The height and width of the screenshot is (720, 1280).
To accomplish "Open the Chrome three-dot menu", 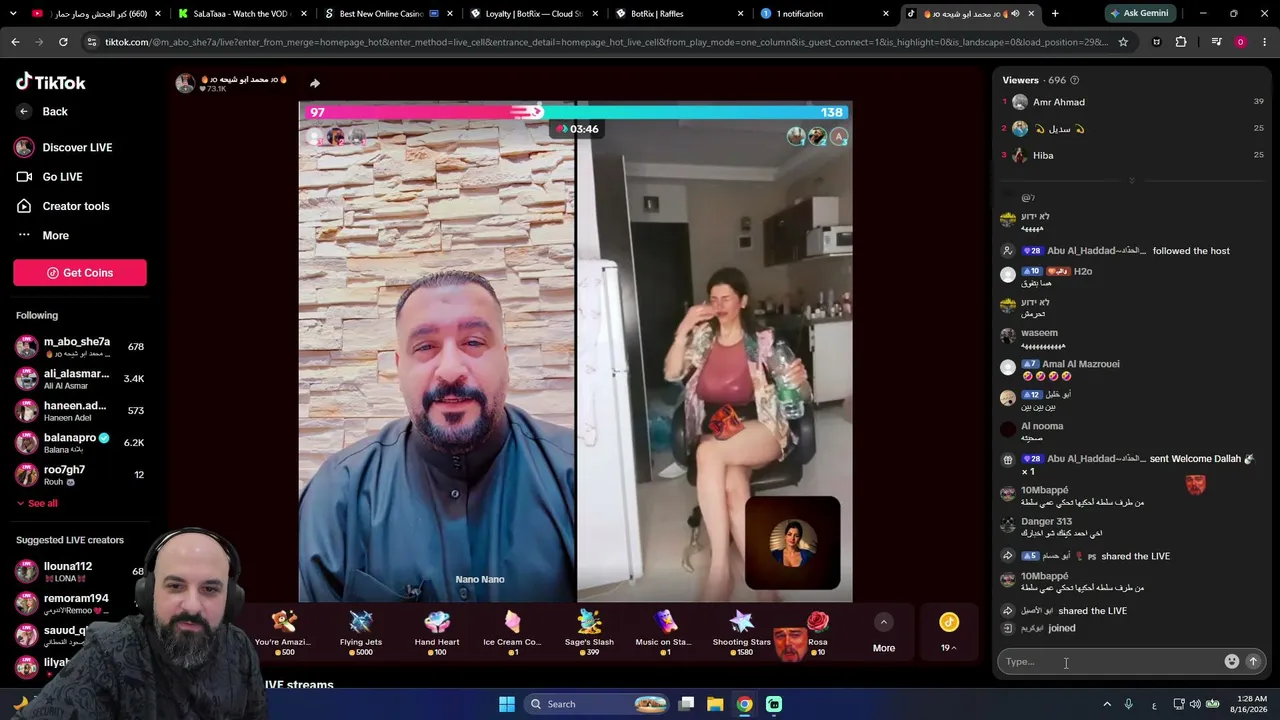I will pos(1265,42).
